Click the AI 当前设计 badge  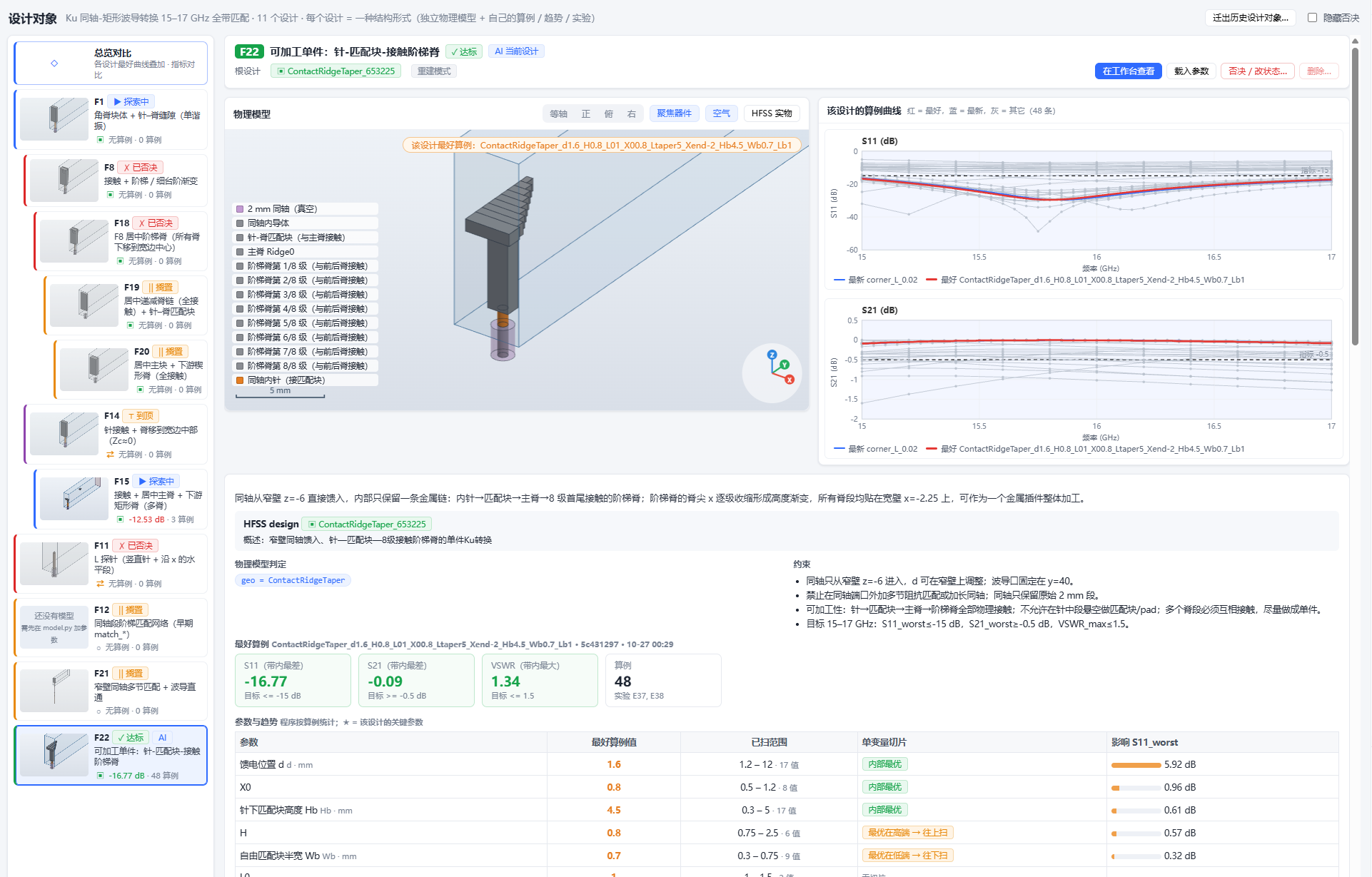click(x=516, y=51)
